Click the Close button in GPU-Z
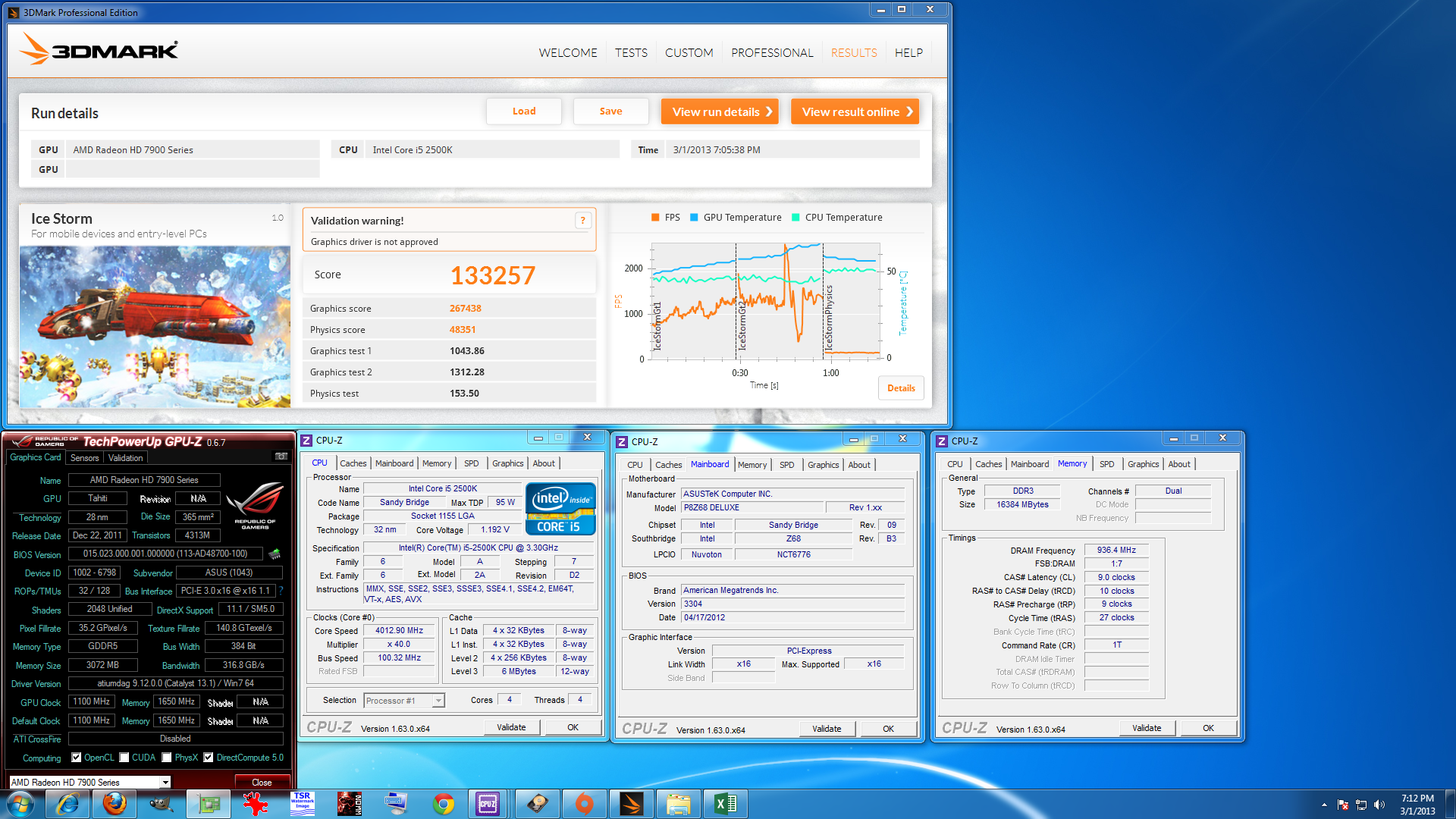 [262, 782]
